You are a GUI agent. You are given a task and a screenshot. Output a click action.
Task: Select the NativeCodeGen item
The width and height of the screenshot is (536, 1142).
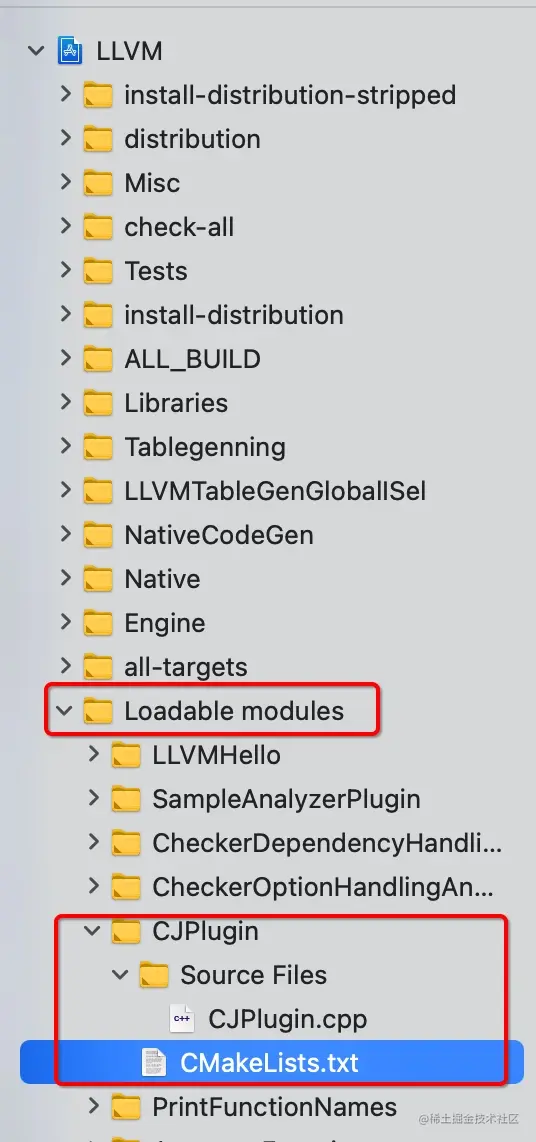(x=218, y=535)
